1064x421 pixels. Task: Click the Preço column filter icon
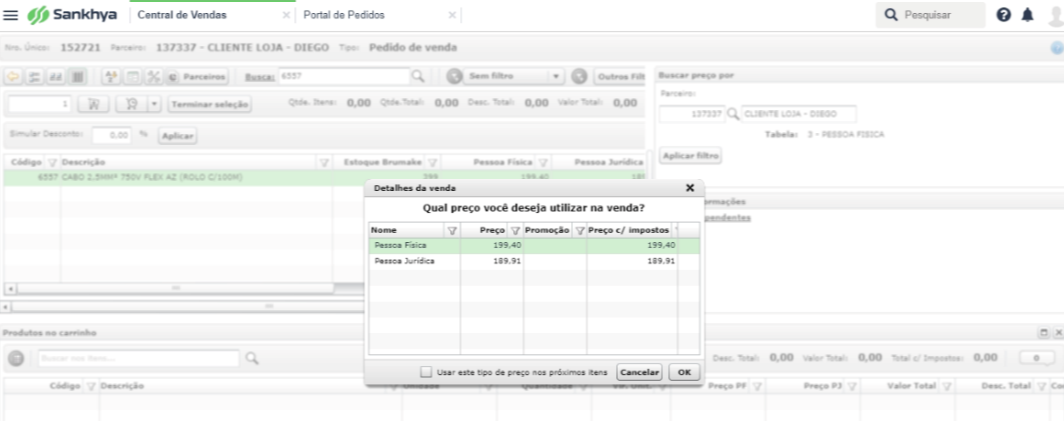point(516,230)
